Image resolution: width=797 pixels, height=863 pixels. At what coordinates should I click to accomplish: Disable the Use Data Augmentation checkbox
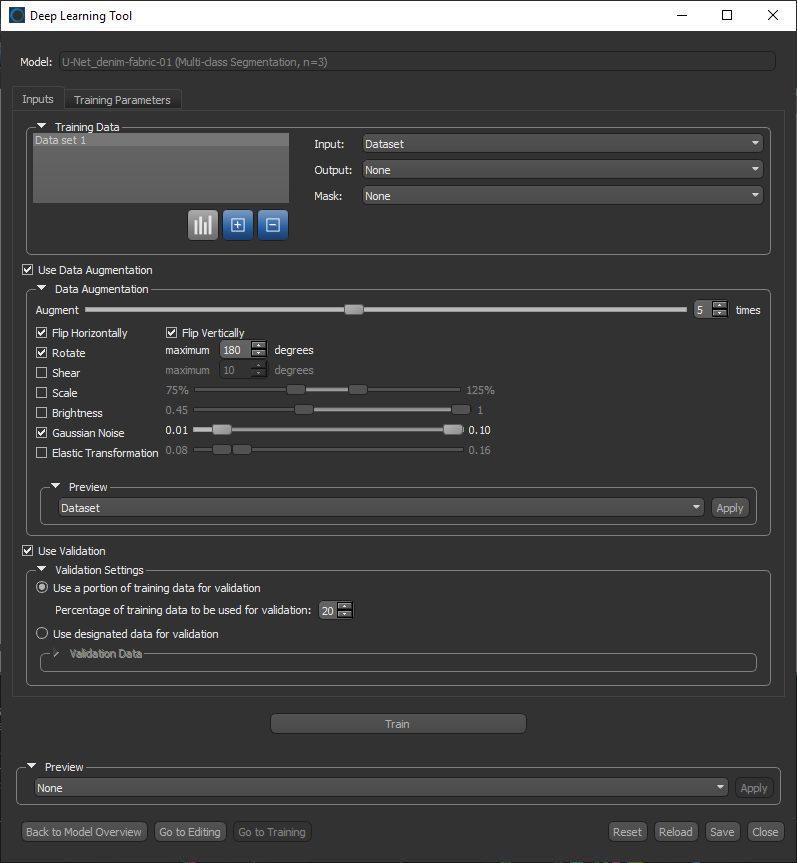tap(28, 270)
